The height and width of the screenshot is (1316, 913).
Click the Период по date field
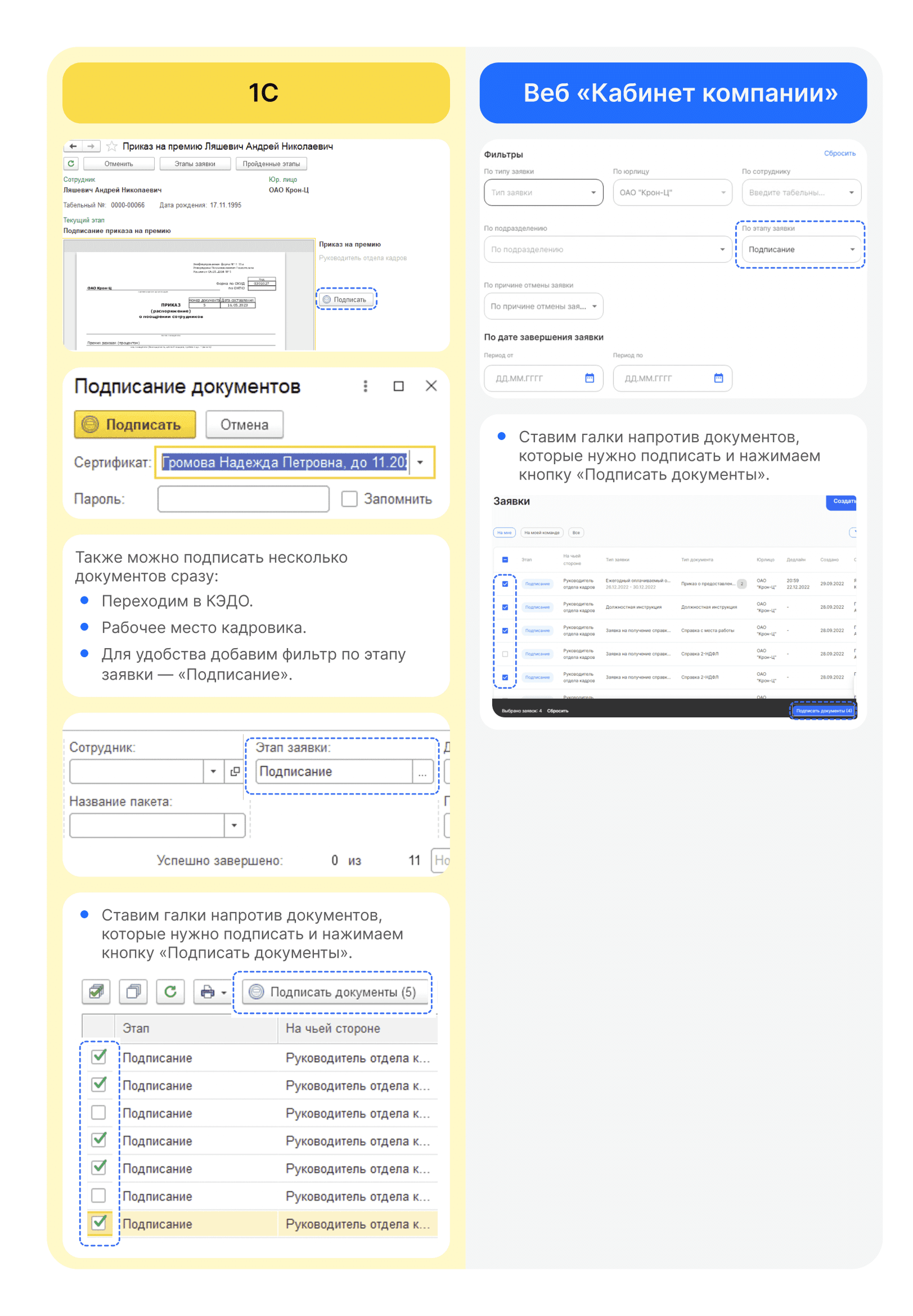[x=673, y=378]
